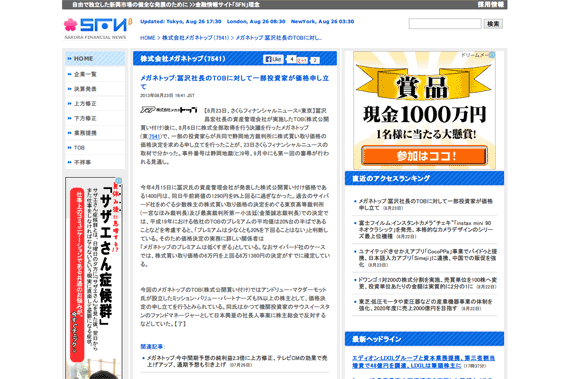This screenshot has width=570, height=379.
Task: Focus the search input field
Action: tap(445, 24)
